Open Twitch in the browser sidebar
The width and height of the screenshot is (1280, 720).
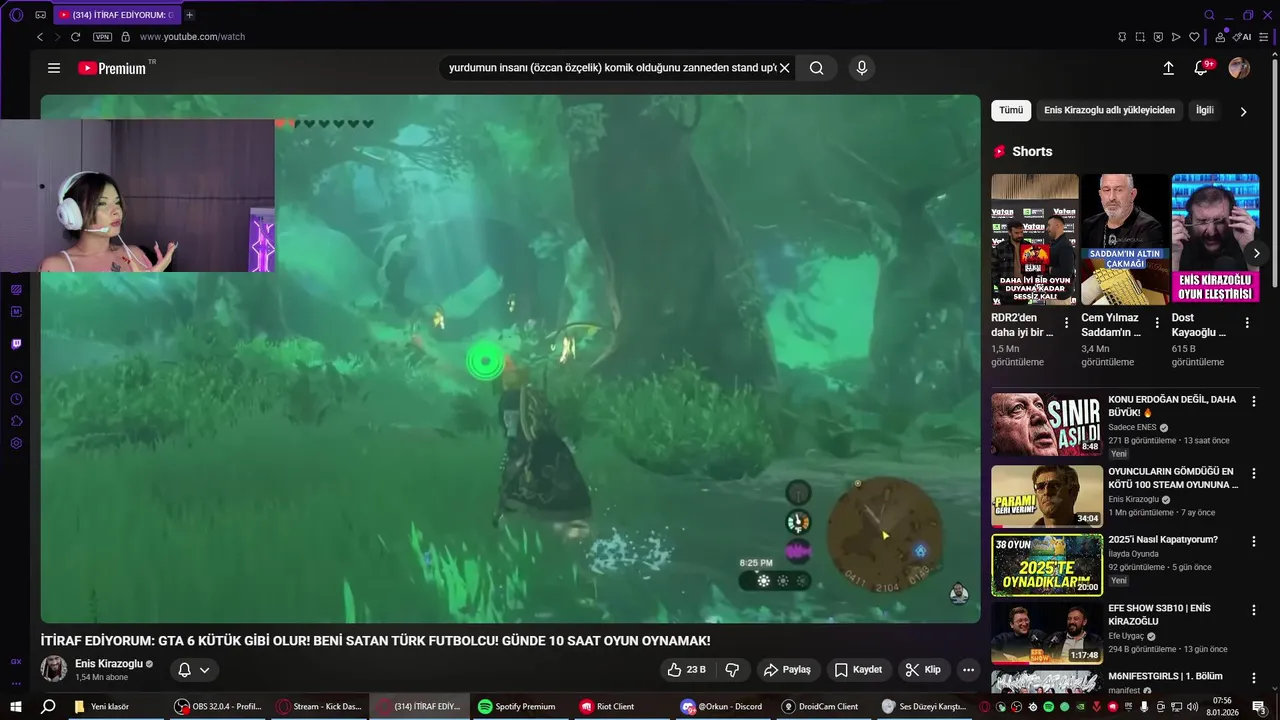click(16, 344)
